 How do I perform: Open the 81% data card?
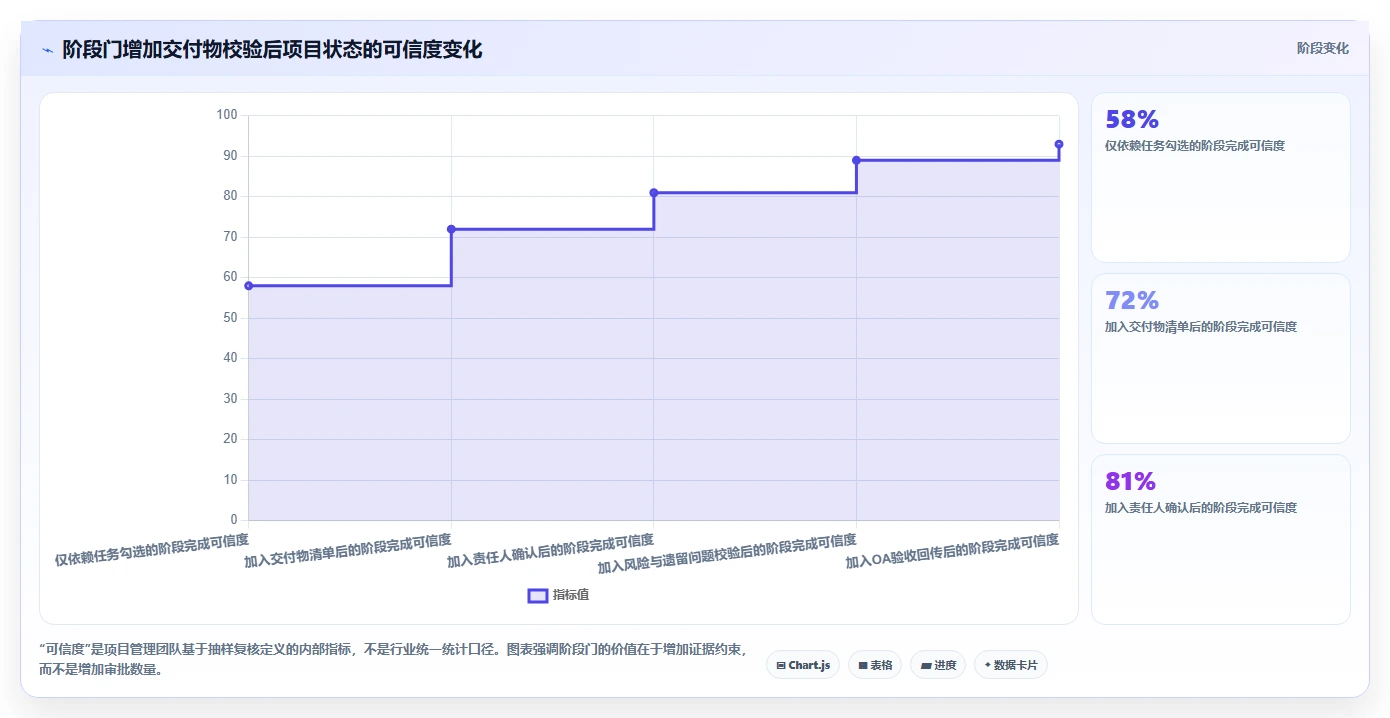coord(1220,539)
